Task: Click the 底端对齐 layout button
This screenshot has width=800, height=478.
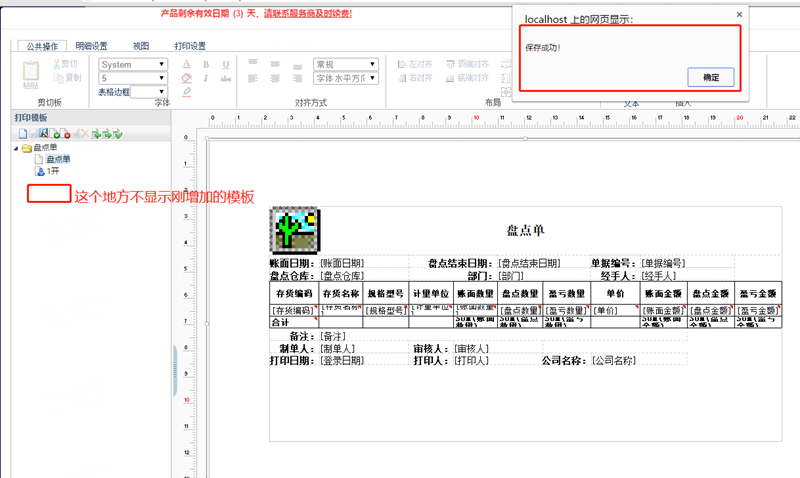Action: [x=467, y=78]
